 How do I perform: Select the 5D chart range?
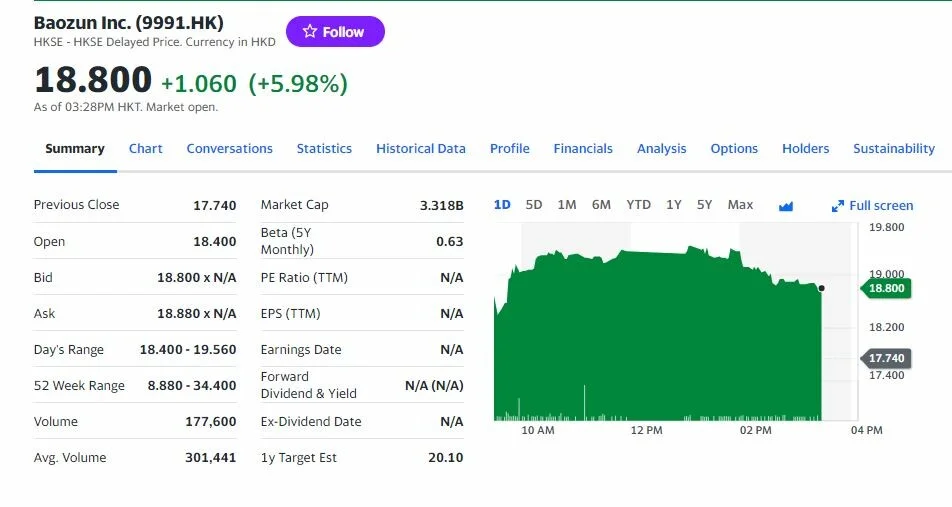[x=534, y=205]
